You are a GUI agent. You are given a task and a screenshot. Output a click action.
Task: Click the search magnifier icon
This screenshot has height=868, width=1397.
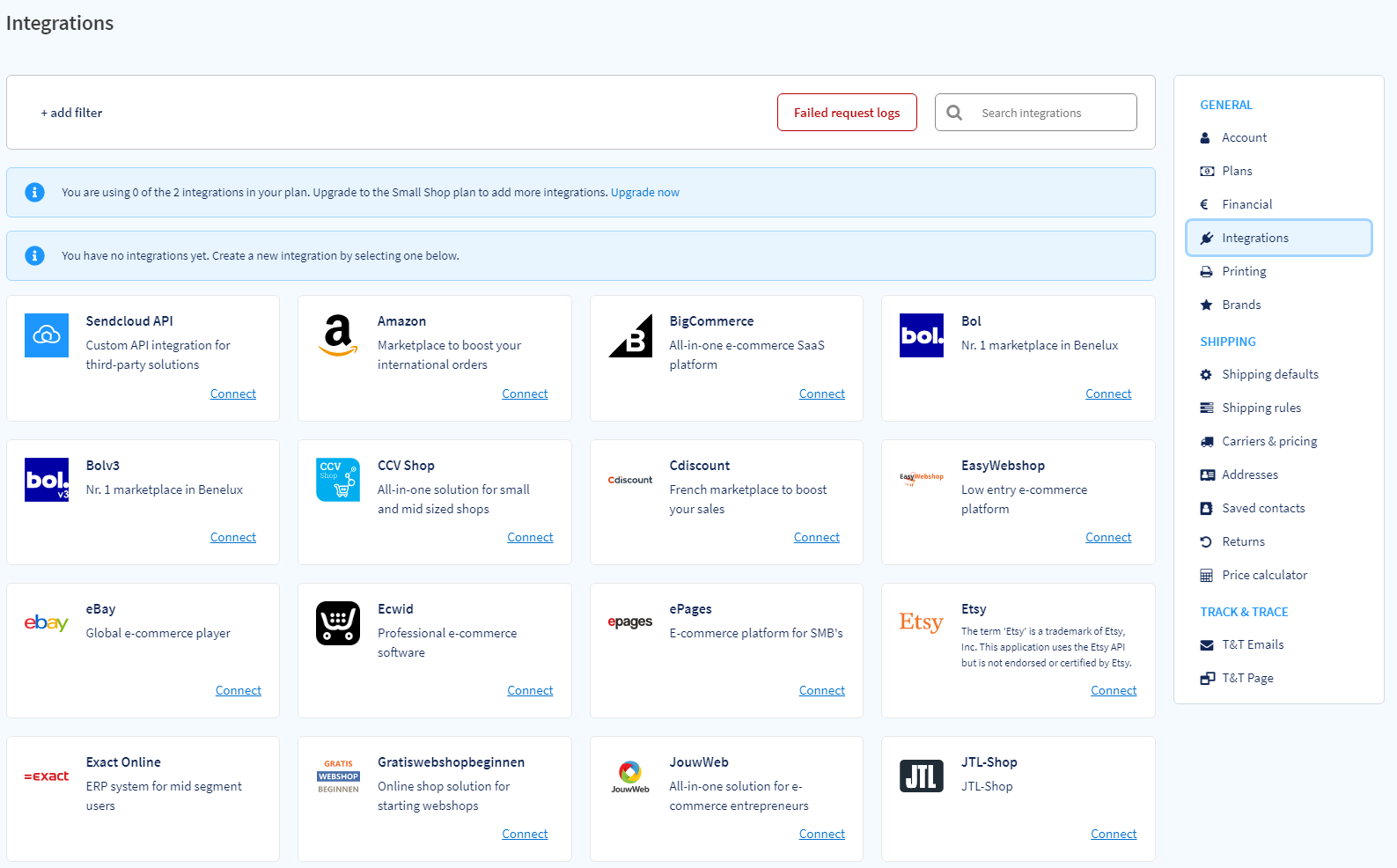[954, 113]
